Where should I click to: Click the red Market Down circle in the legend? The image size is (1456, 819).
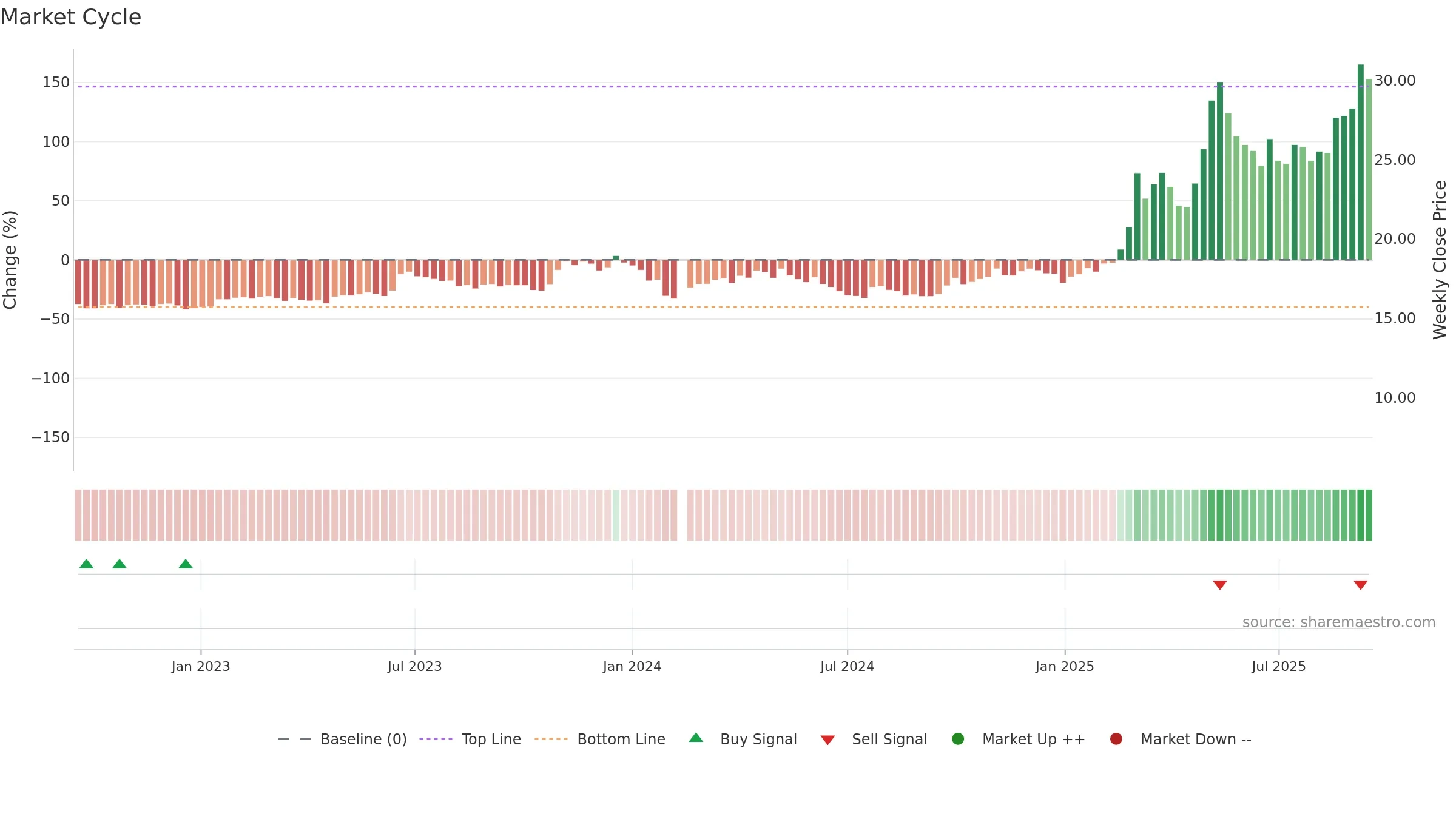(x=1116, y=739)
